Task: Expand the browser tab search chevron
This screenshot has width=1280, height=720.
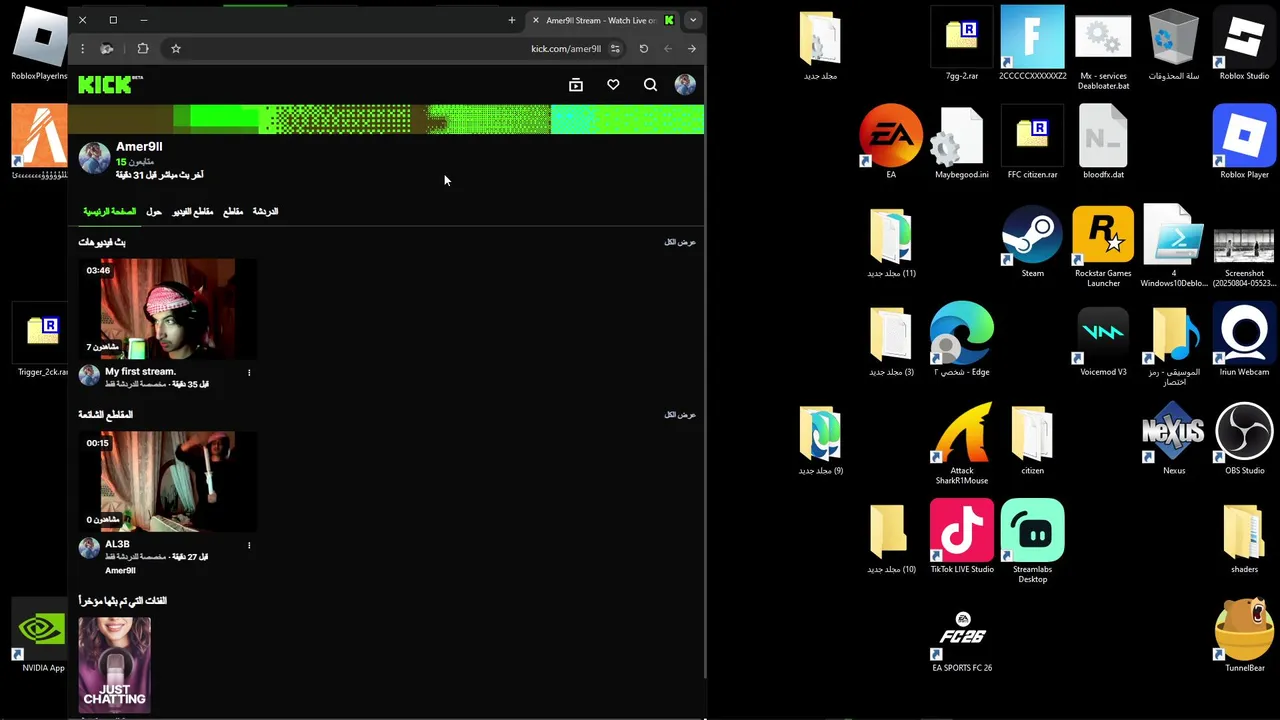Action: point(693,20)
